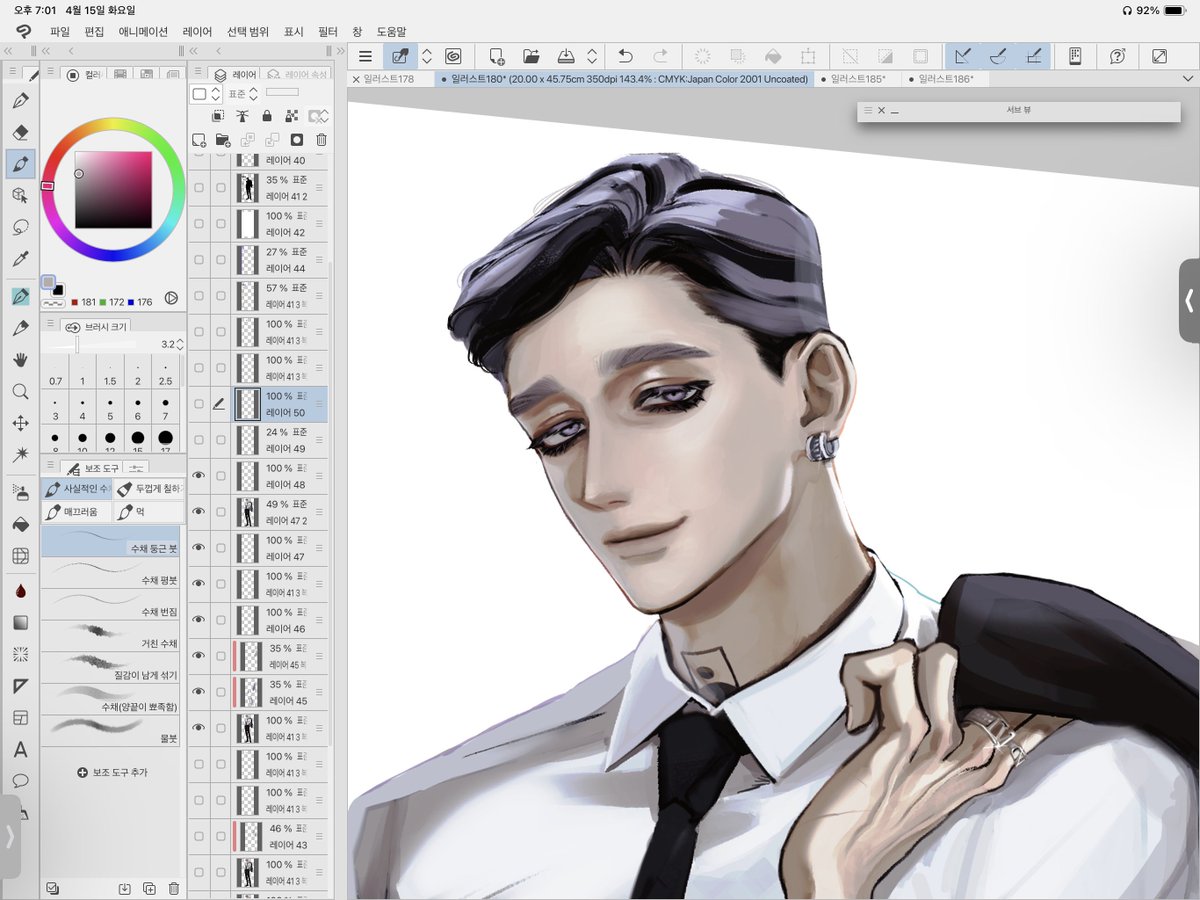1200x900 pixels.
Task: Toggle reference layer lighthouse icon
Action: coord(242,116)
